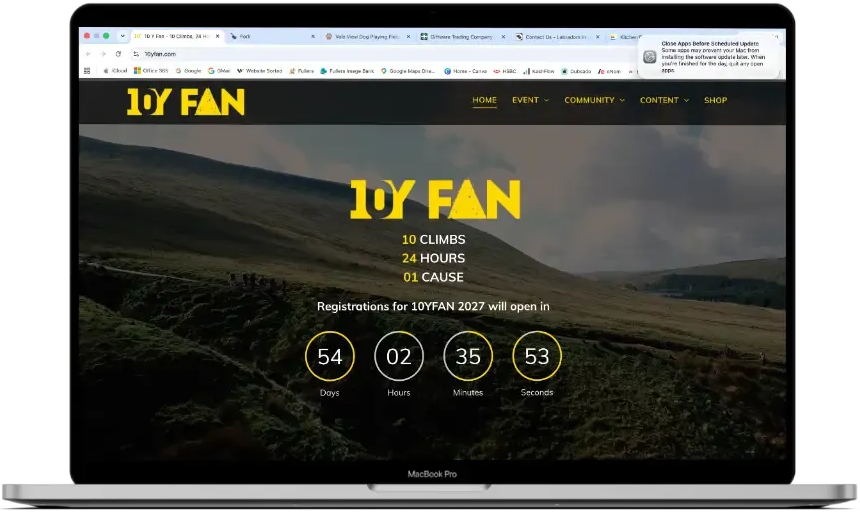The height and width of the screenshot is (512, 860).
Task: Go to the HOME nav item
Action: coord(484,100)
